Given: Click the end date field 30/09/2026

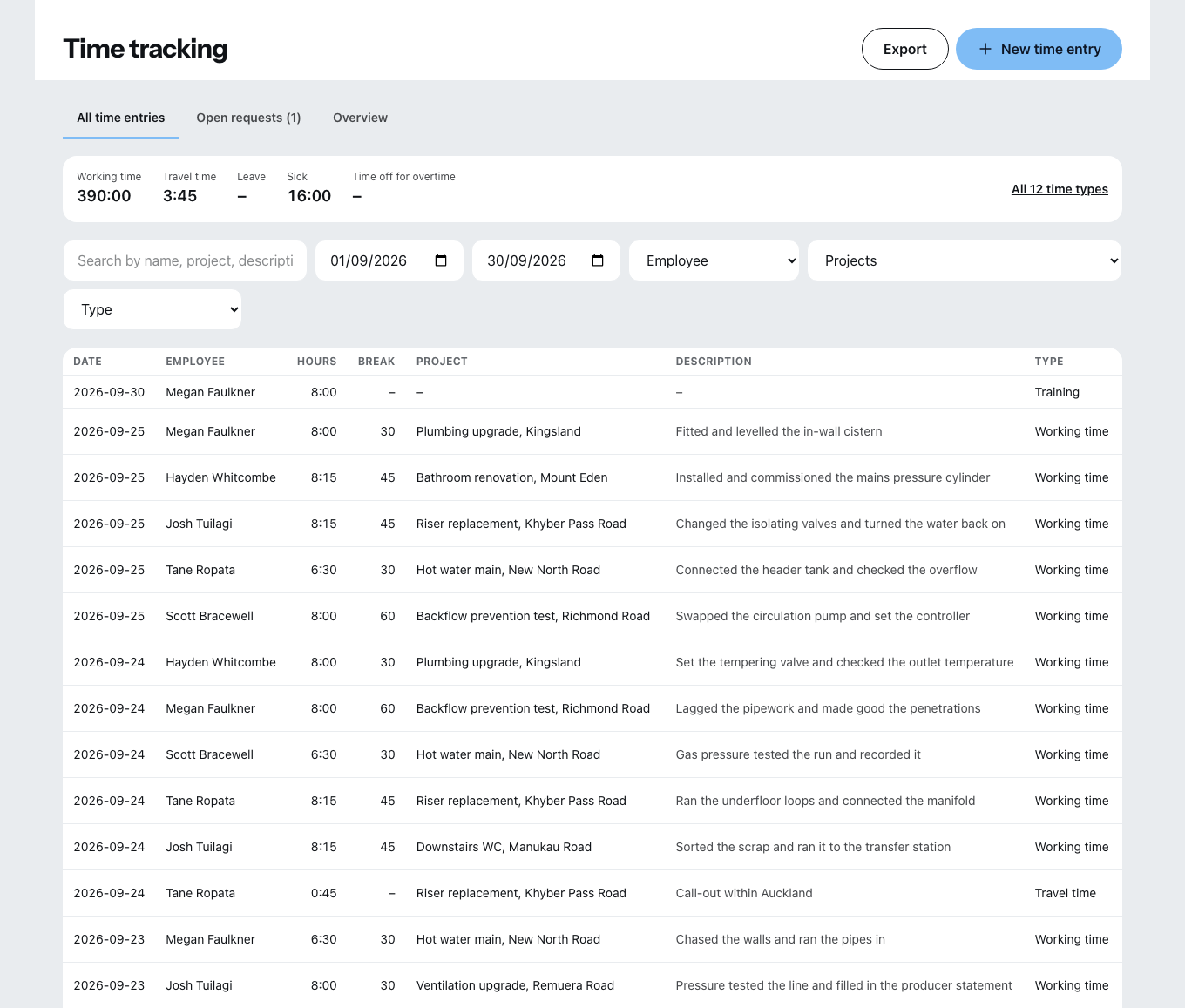Looking at the screenshot, I should [x=545, y=260].
